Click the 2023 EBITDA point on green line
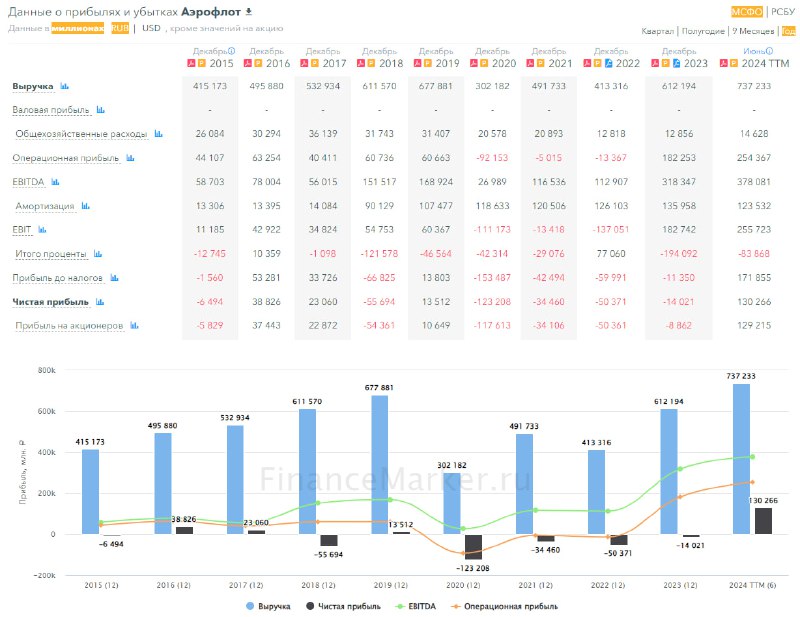This screenshot has height=617, width=800. point(680,468)
